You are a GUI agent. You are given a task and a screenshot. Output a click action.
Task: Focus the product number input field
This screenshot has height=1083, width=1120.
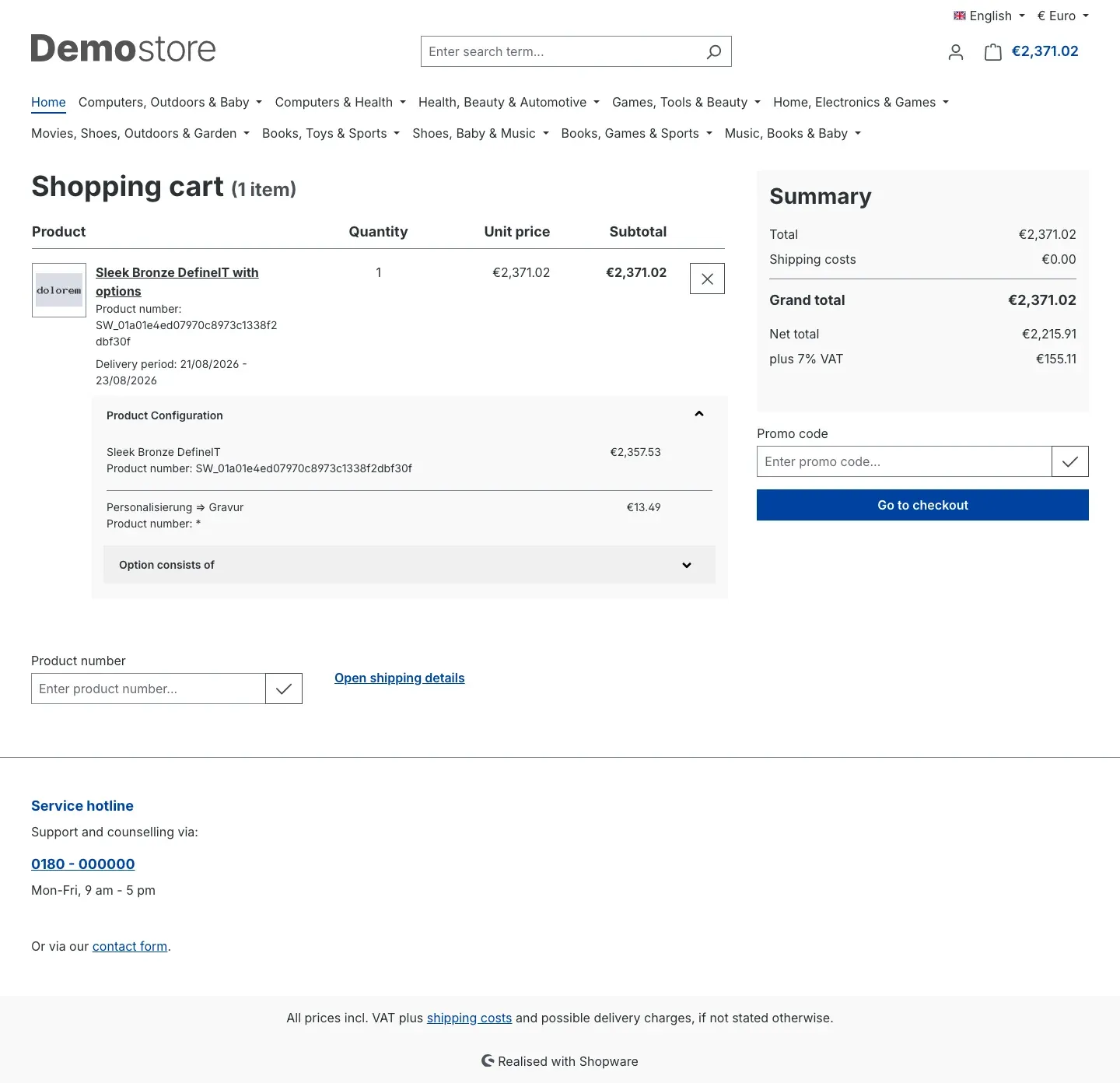pos(149,689)
